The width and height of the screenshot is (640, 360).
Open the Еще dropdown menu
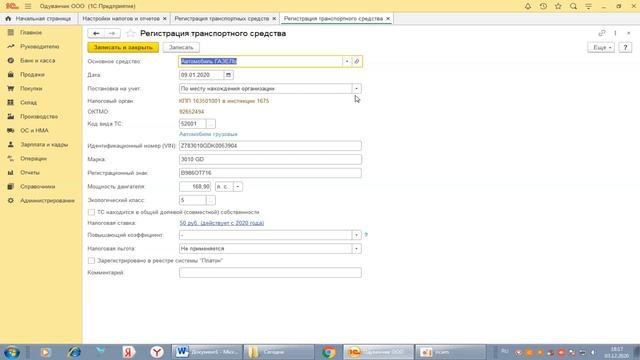point(601,47)
